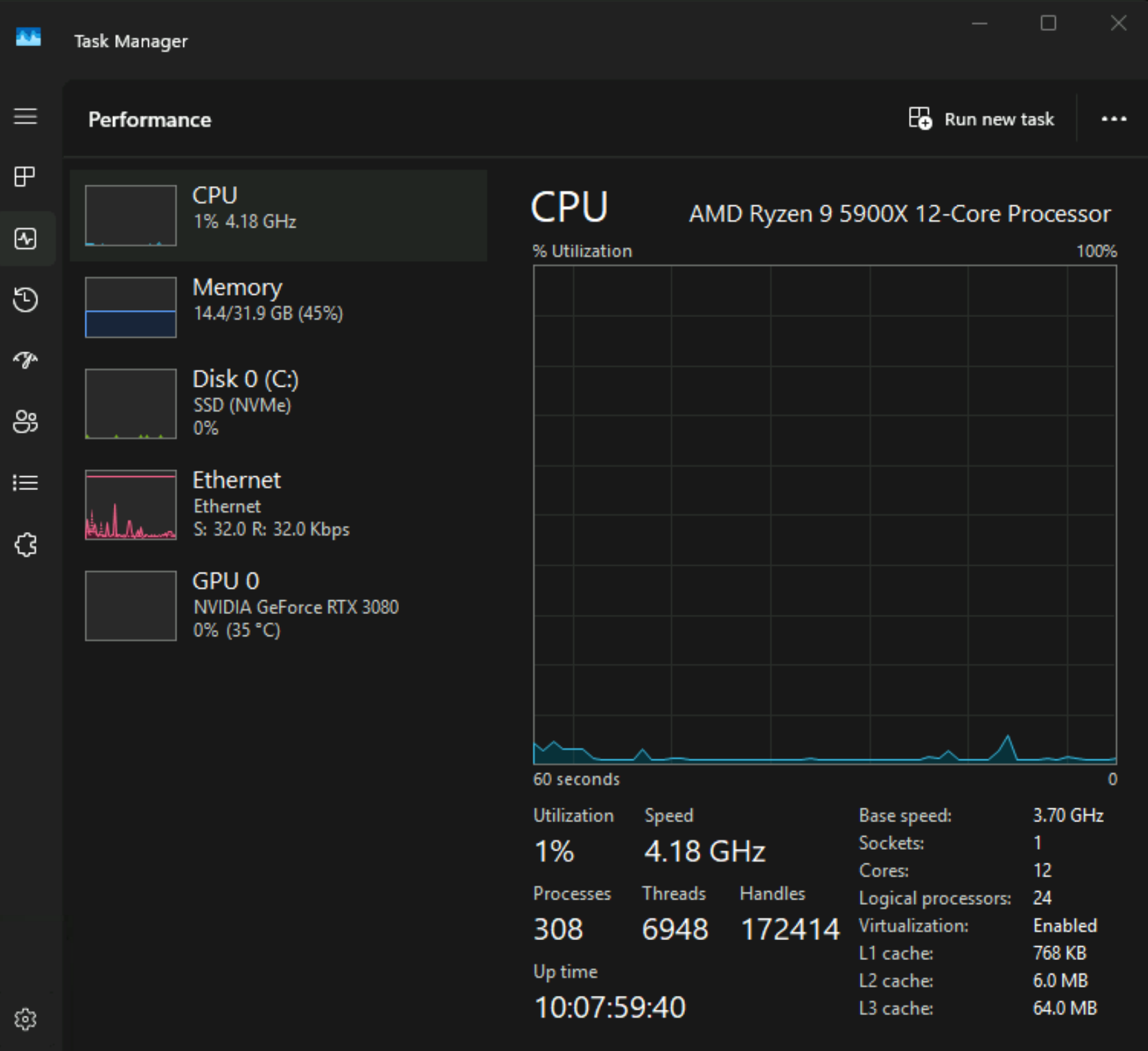Close the Task Manager window

[1118, 23]
